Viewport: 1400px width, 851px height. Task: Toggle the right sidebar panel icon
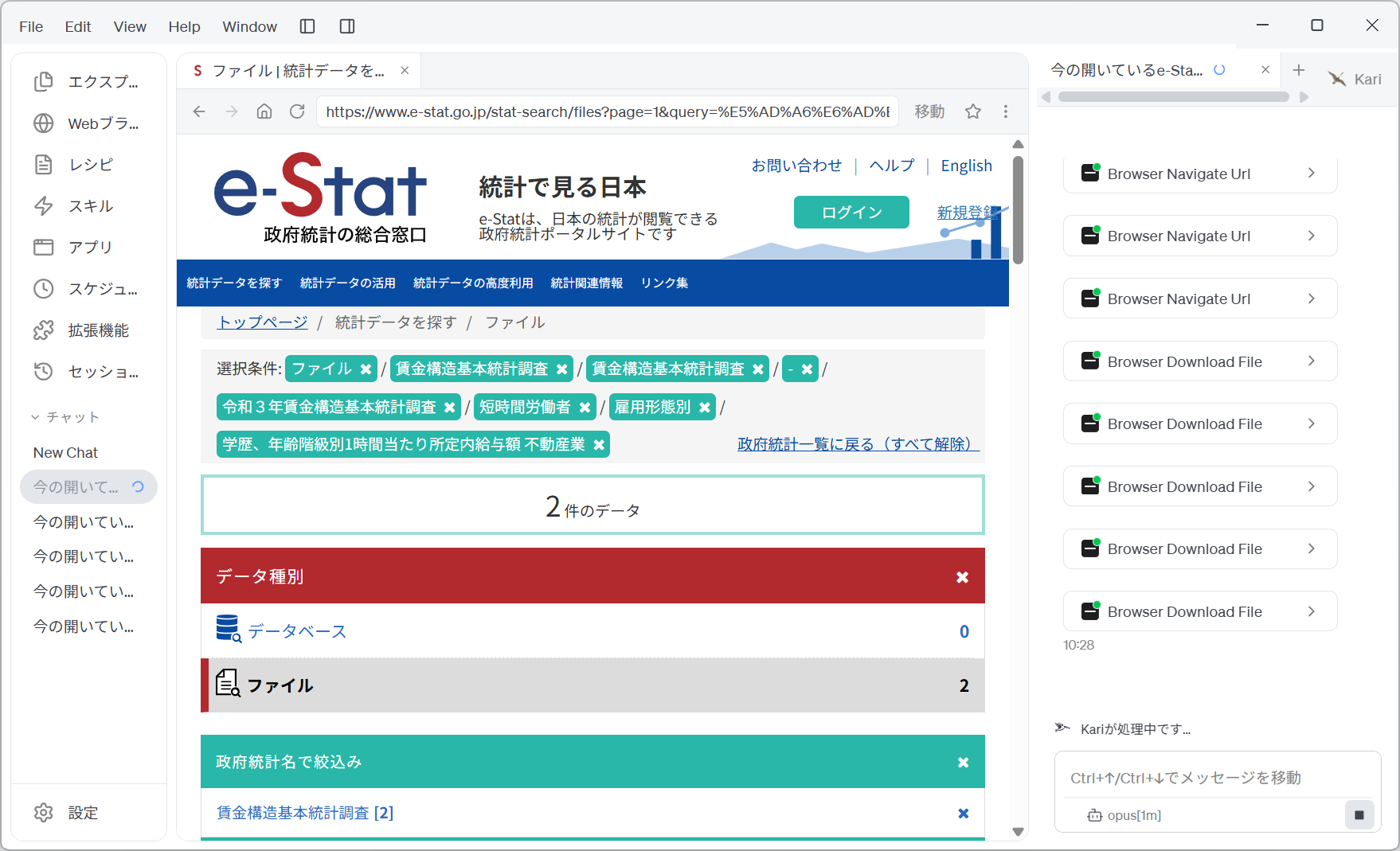[347, 26]
